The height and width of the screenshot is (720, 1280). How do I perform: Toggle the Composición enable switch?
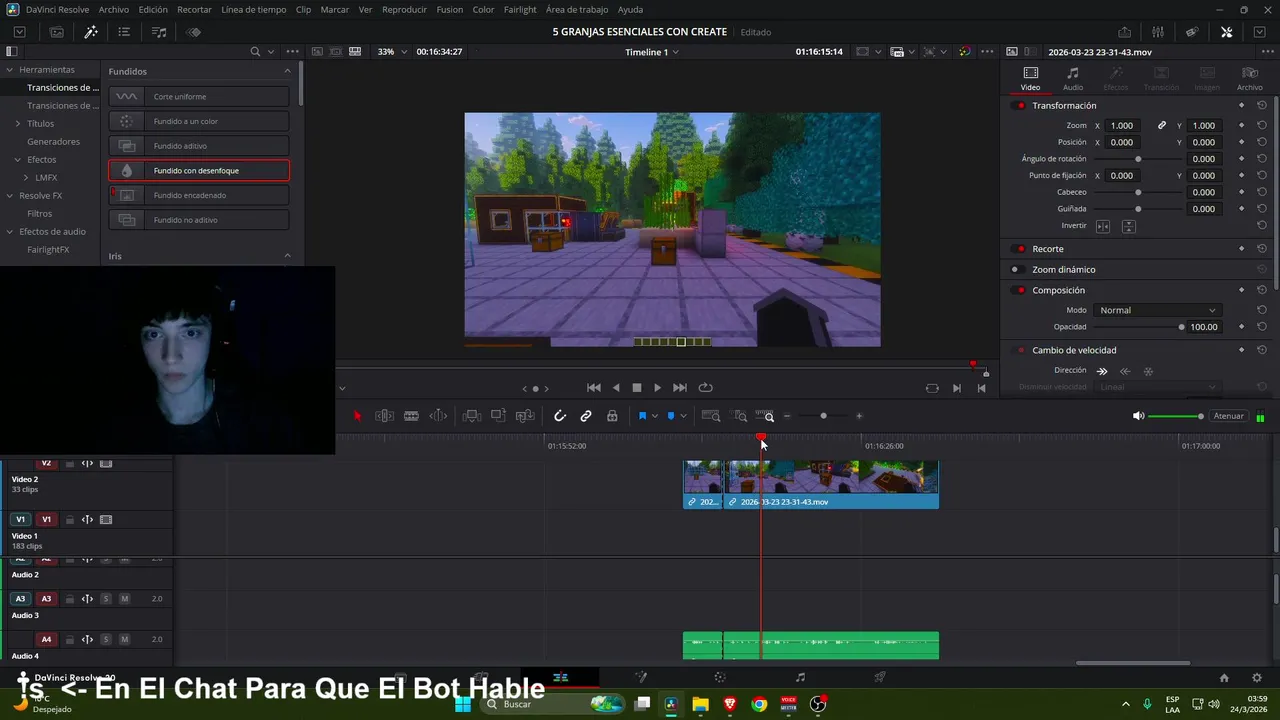click(1020, 290)
